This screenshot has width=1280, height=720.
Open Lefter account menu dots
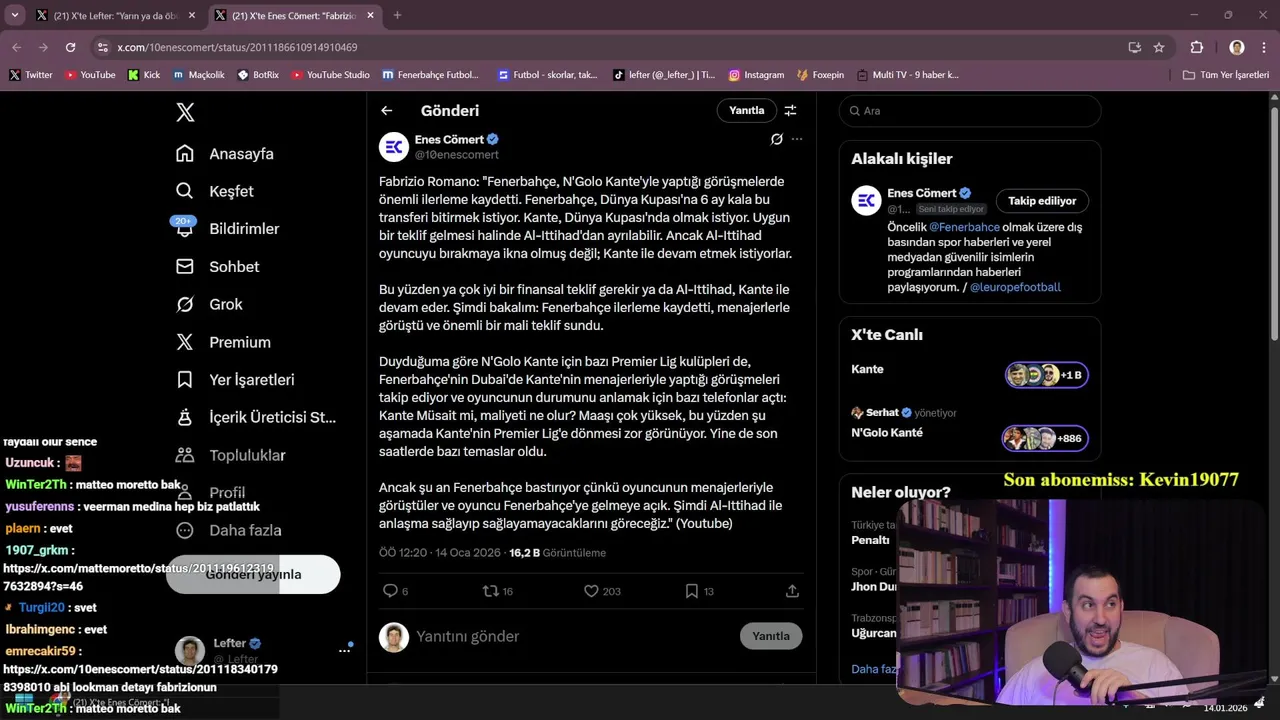344,650
